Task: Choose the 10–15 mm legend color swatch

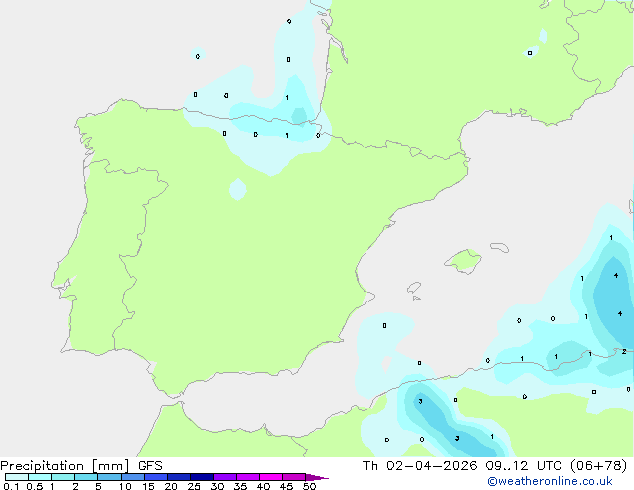Action: 133,477
